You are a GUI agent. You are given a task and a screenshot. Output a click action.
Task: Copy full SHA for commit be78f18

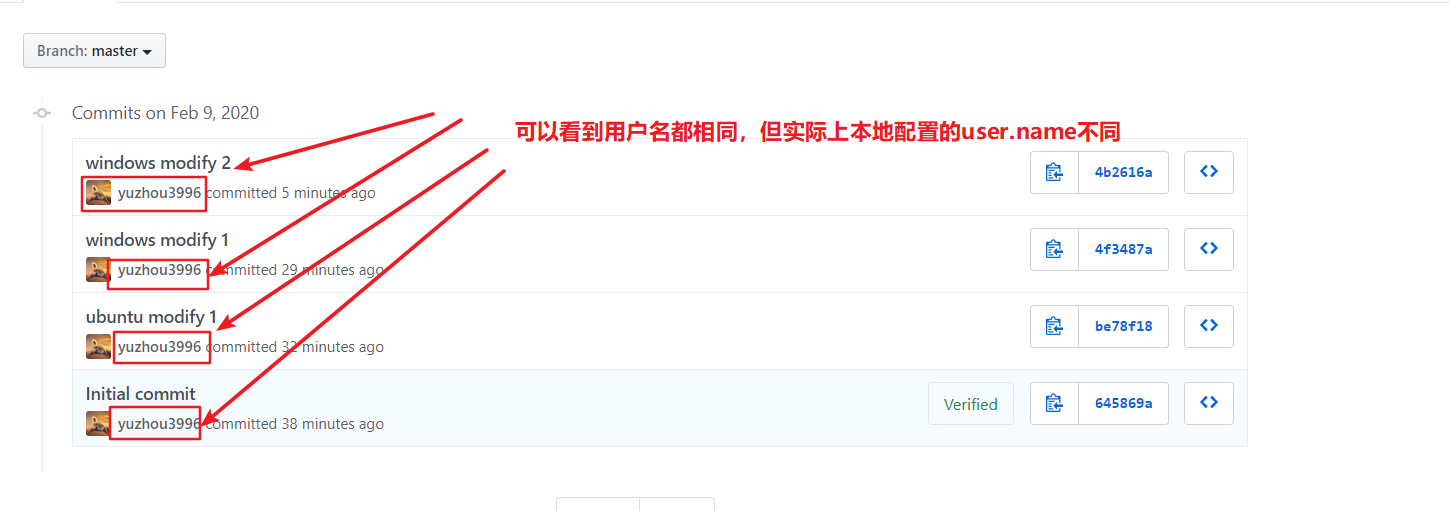1055,326
